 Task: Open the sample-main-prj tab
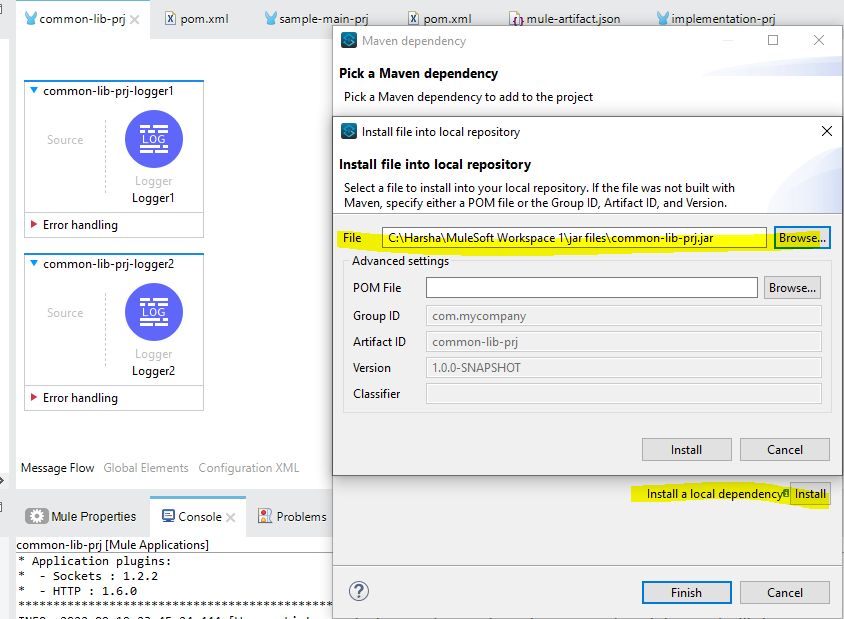[x=316, y=19]
